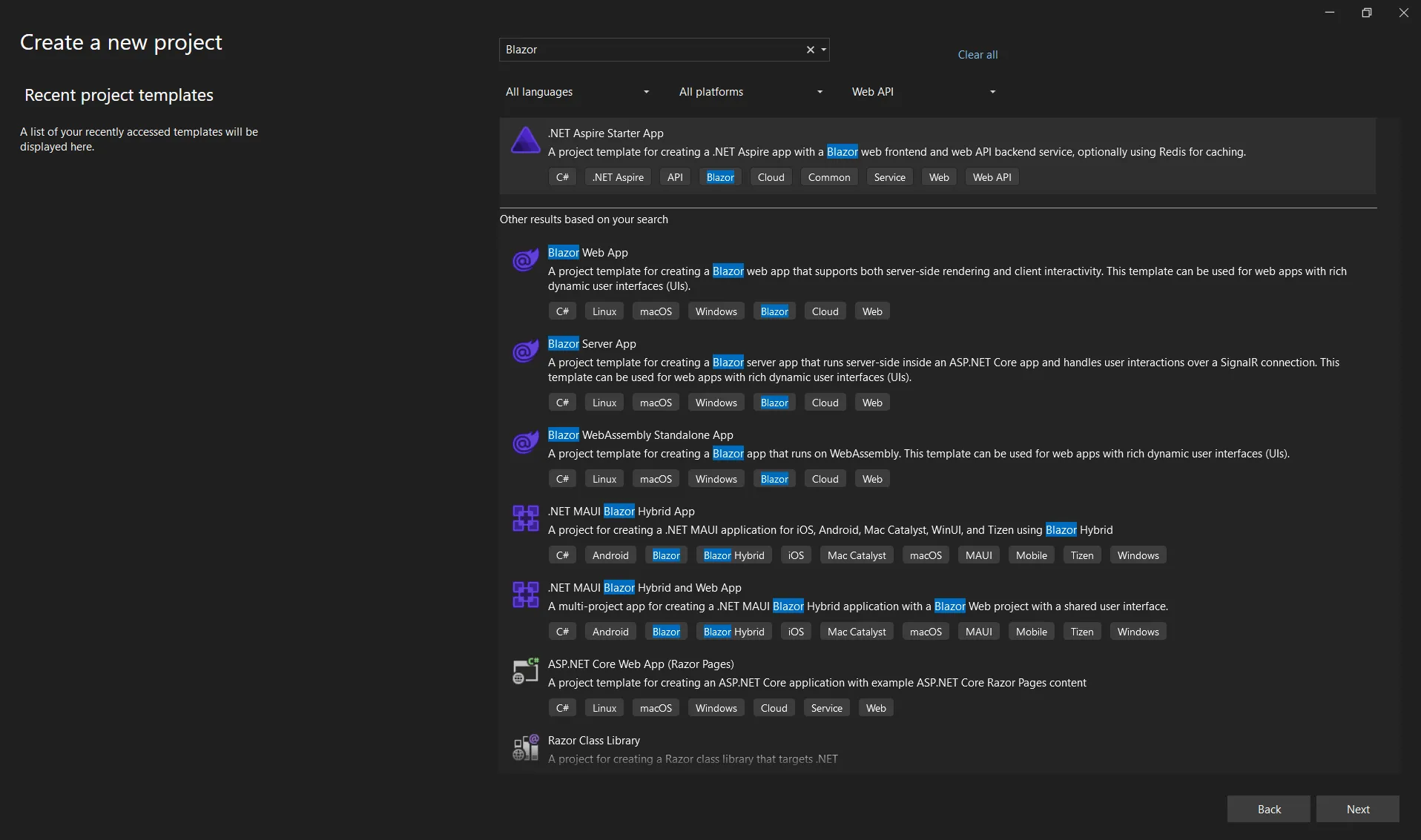Click the Blazor Web App template icon
1421x840 pixels.
[526, 260]
